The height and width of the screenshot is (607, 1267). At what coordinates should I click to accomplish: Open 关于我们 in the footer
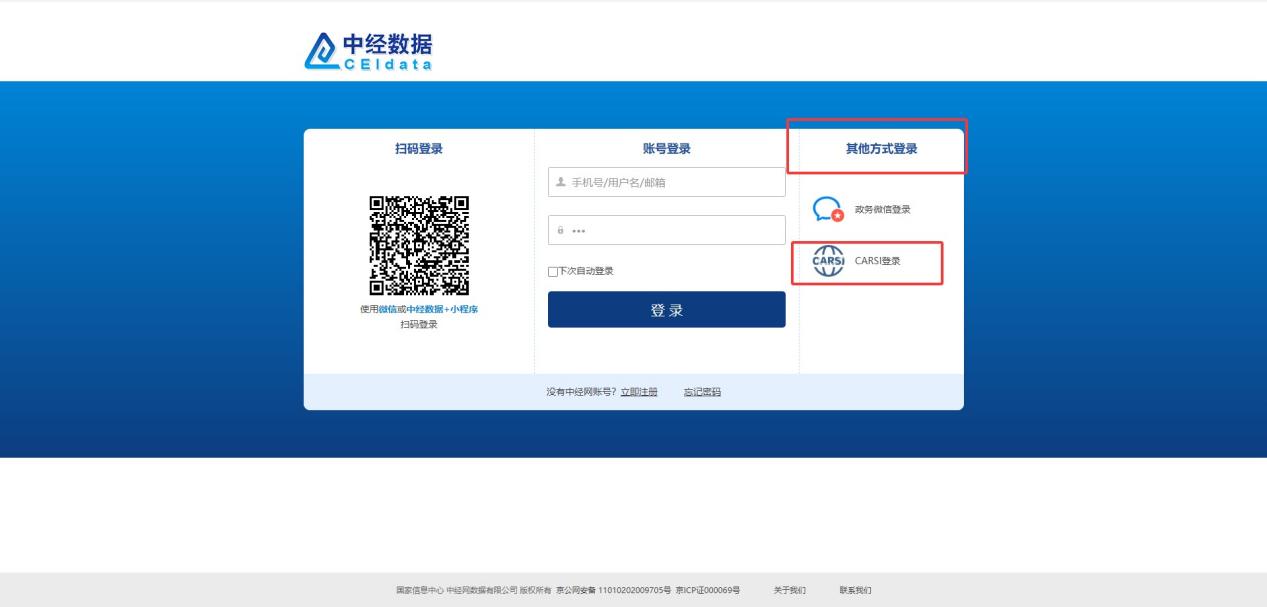point(789,590)
